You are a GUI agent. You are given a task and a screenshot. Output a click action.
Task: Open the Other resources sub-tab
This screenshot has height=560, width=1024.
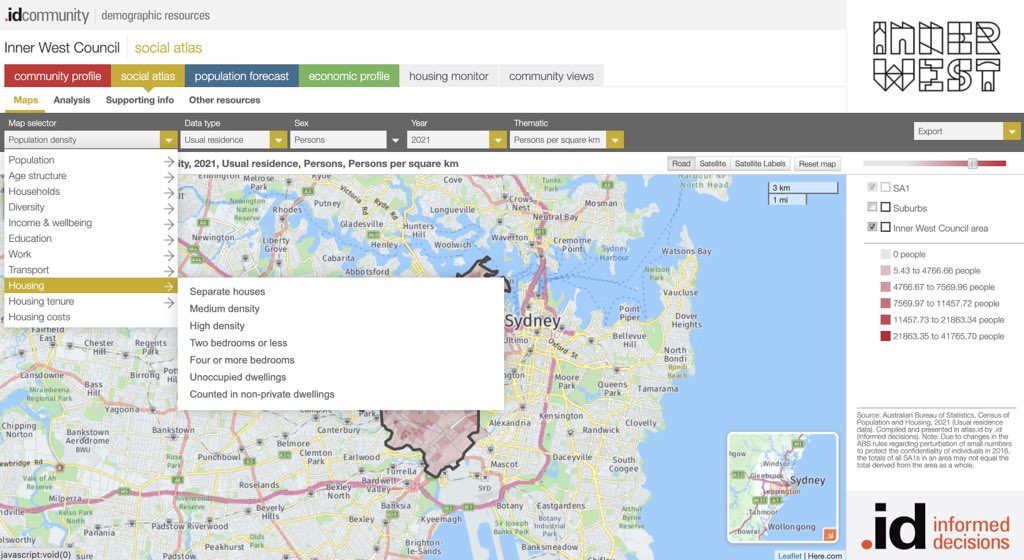[225, 100]
